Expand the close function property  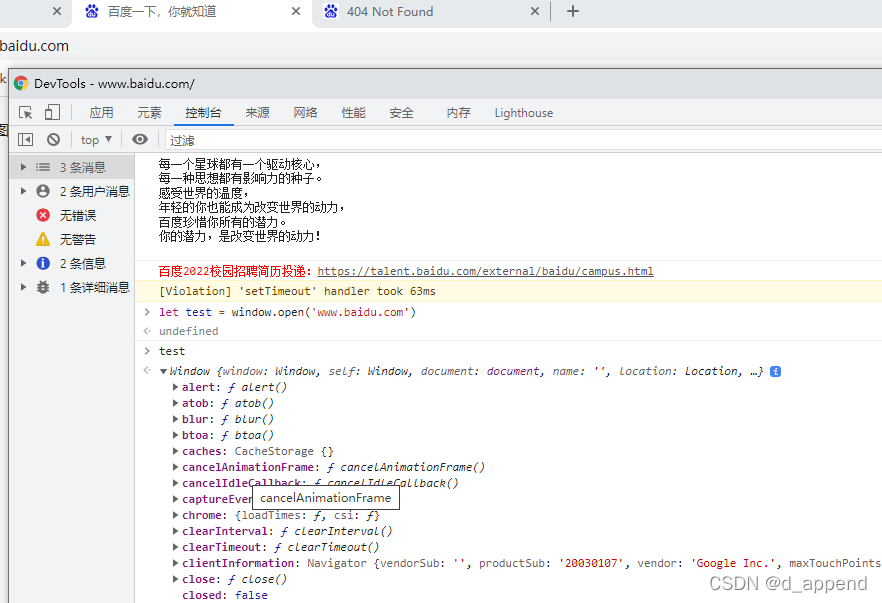(176, 579)
